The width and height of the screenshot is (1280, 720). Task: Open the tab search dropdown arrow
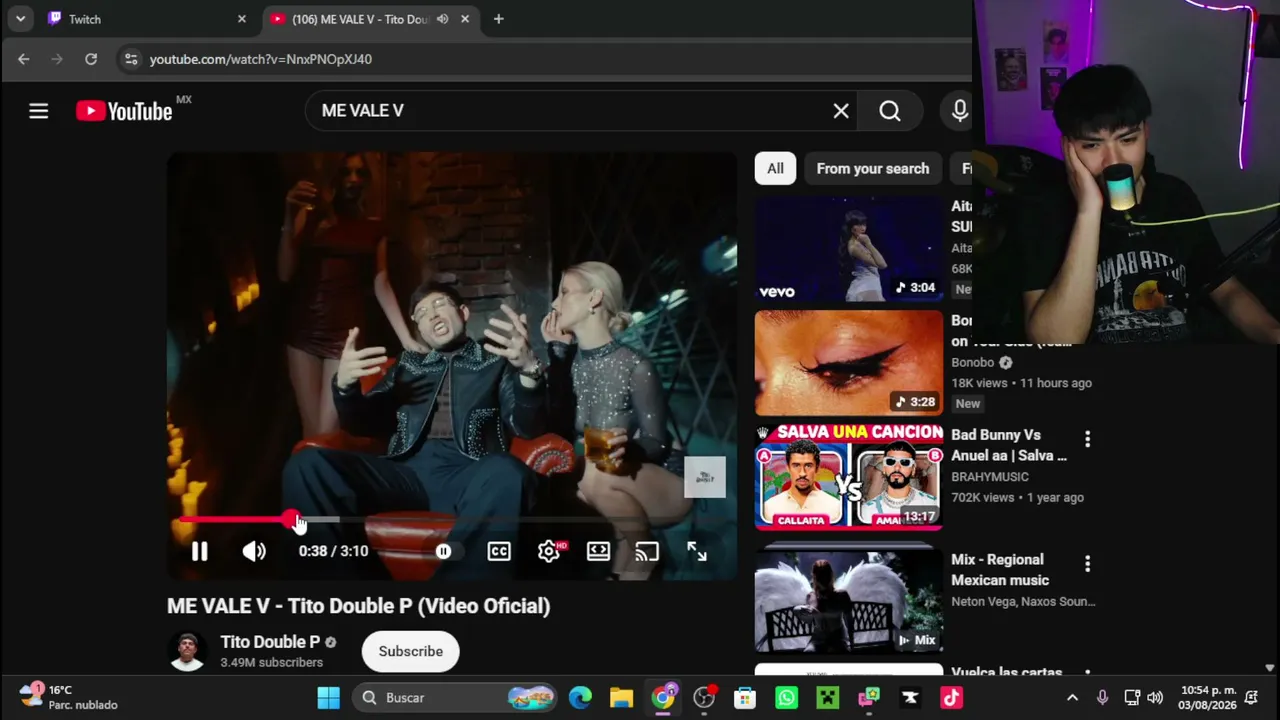tap(20, 19)
